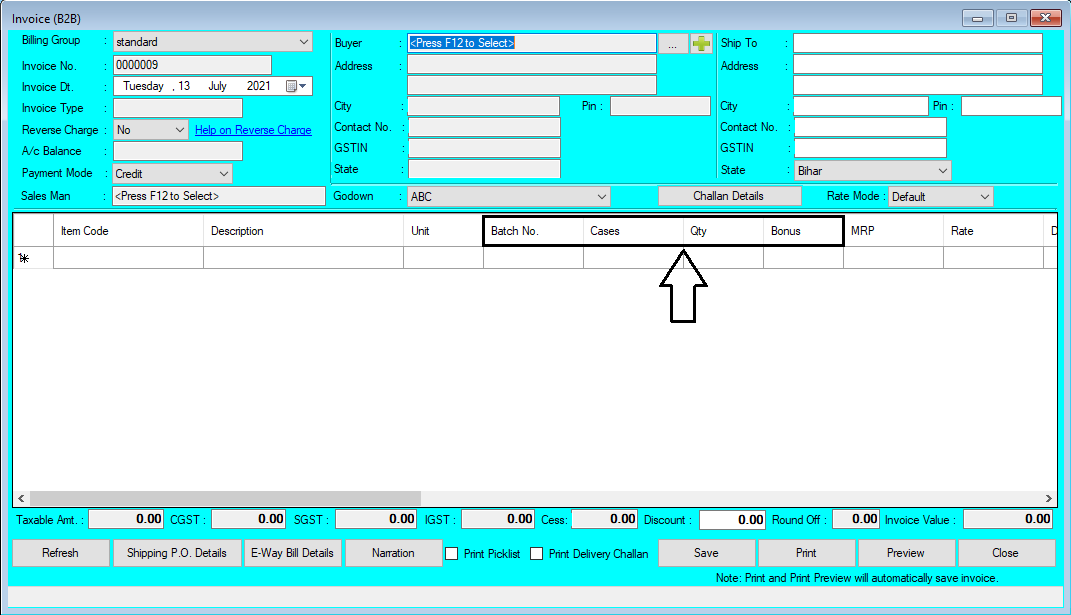Enable Print Picklist
Viewport: 1071px width, 615px height.
(450, 553)
